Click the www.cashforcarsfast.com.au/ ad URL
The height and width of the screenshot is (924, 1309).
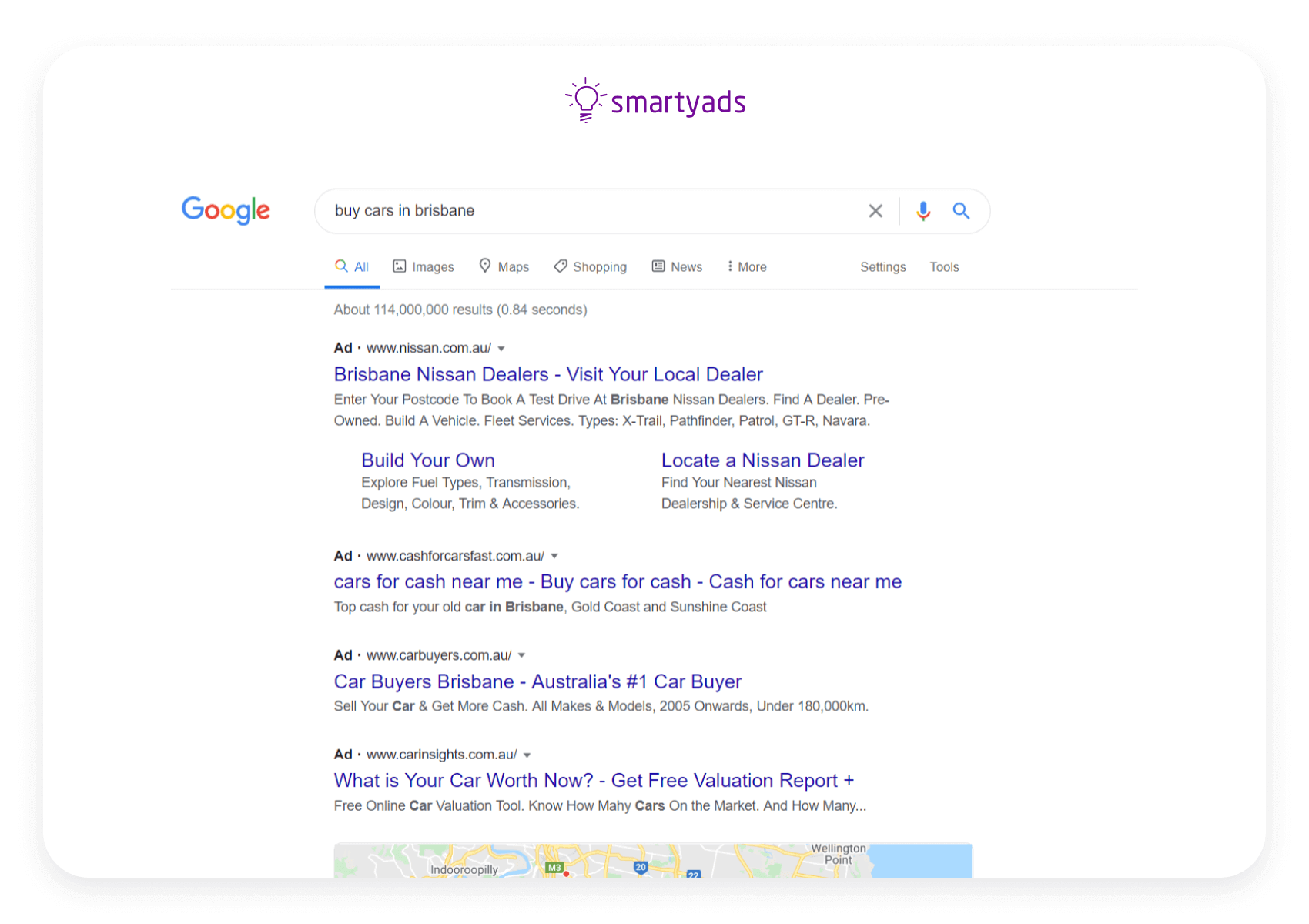[455, 556]
